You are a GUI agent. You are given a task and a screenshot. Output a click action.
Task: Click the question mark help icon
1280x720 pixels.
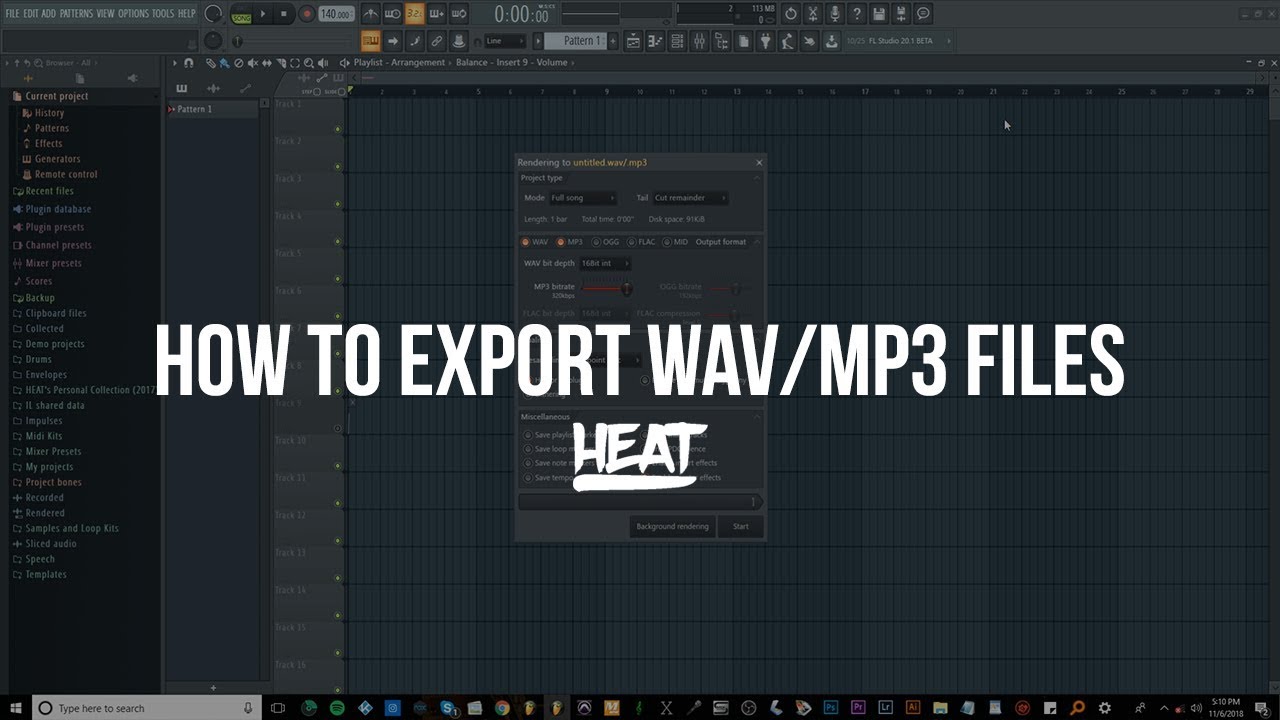[857, 14]
